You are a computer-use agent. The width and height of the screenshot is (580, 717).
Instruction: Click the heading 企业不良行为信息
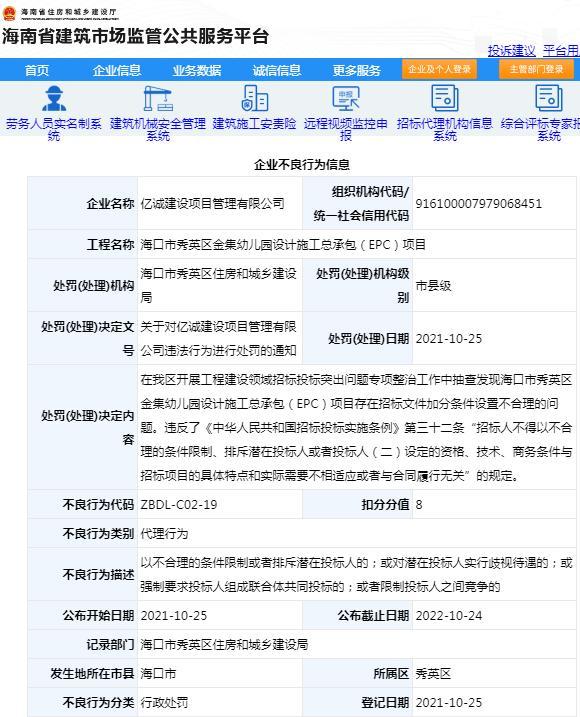(302, 164)
